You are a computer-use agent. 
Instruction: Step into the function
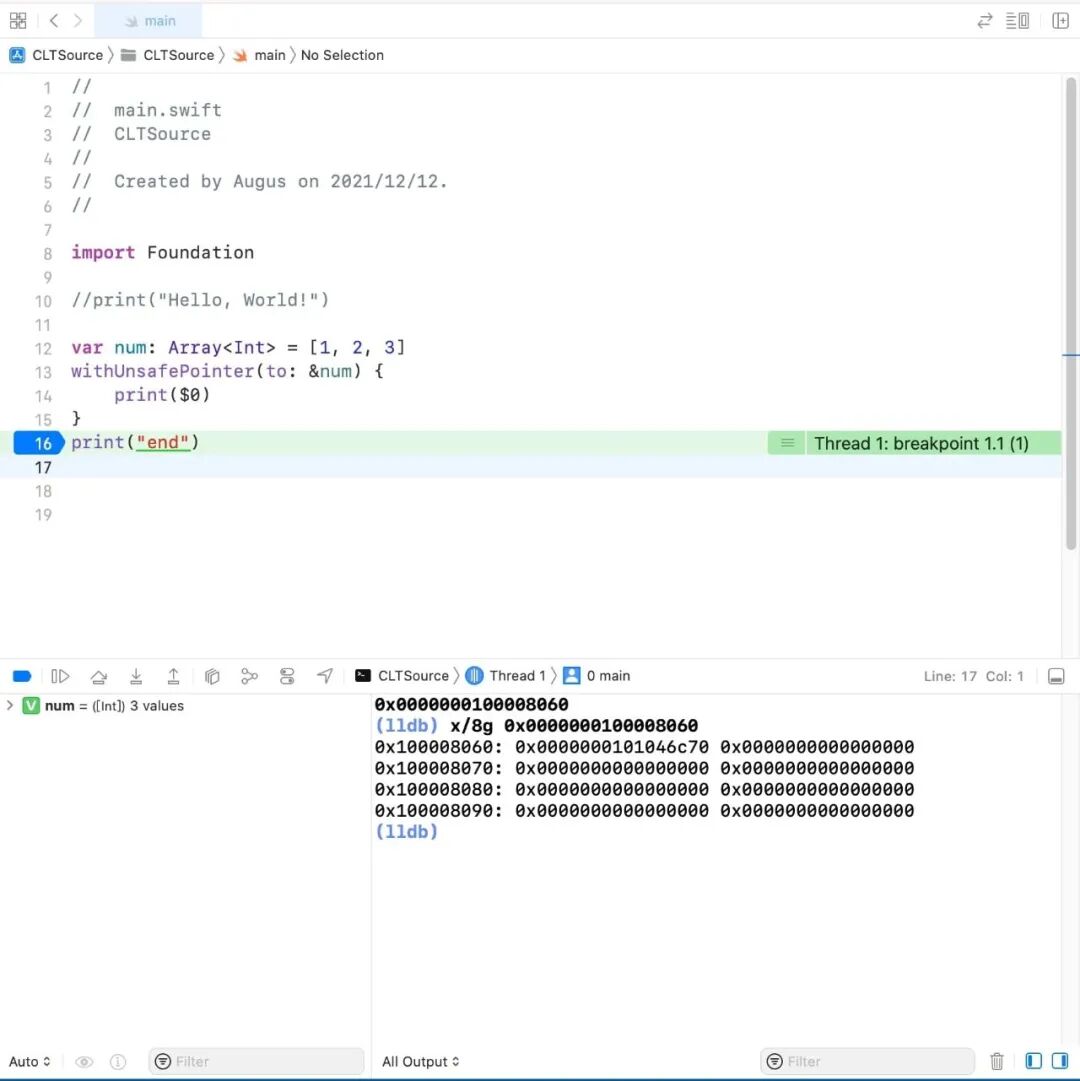pyautogui.click(x=136, y=676)
